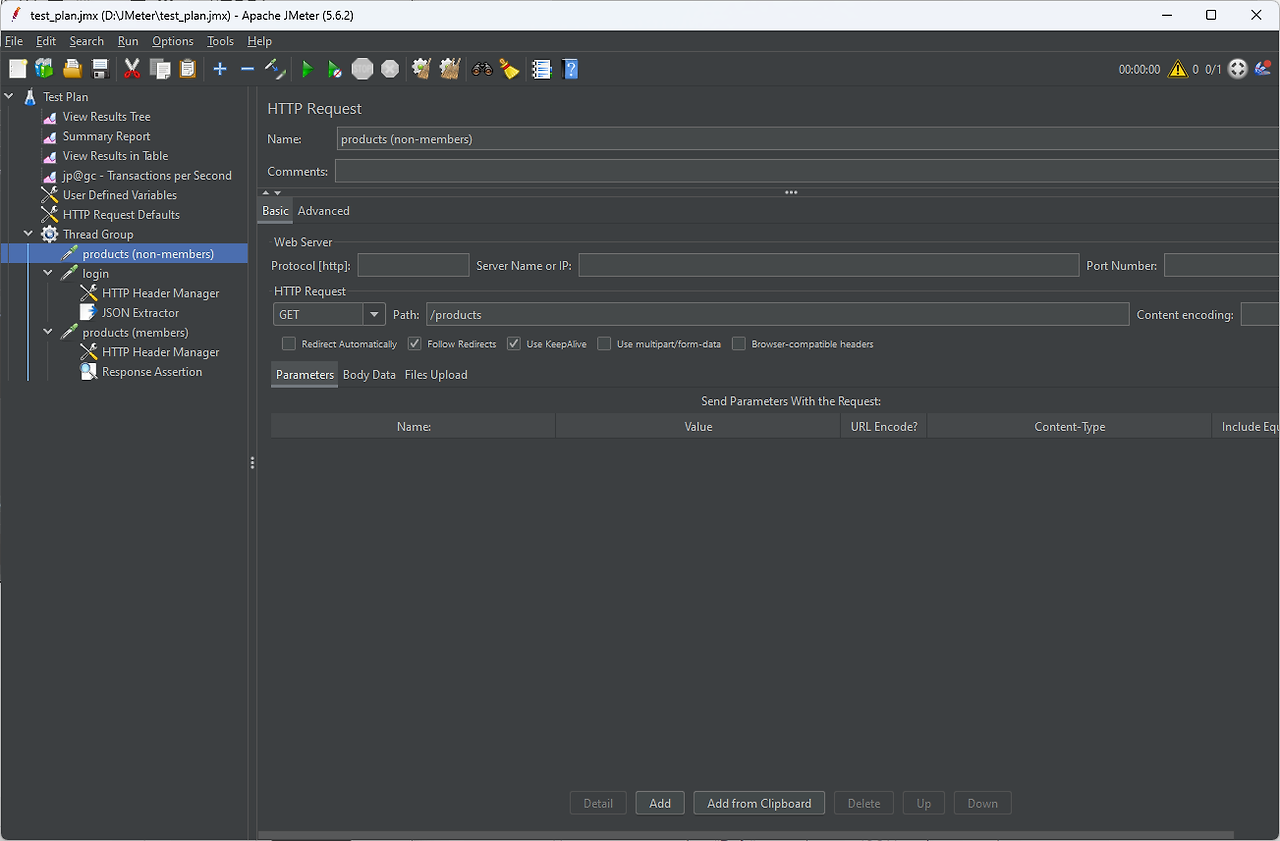The width and height of the screenshot is (1280, 841).
Task: Collapse all tree nodes with minus icon
Action: pos(247,69)
